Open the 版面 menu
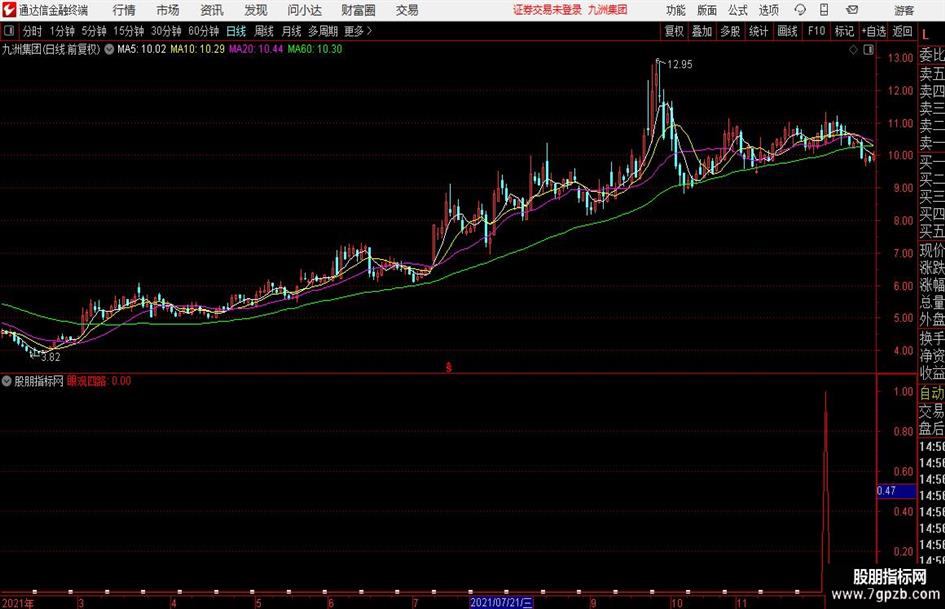This screenshot has width=945, height=609. point(706,10)
